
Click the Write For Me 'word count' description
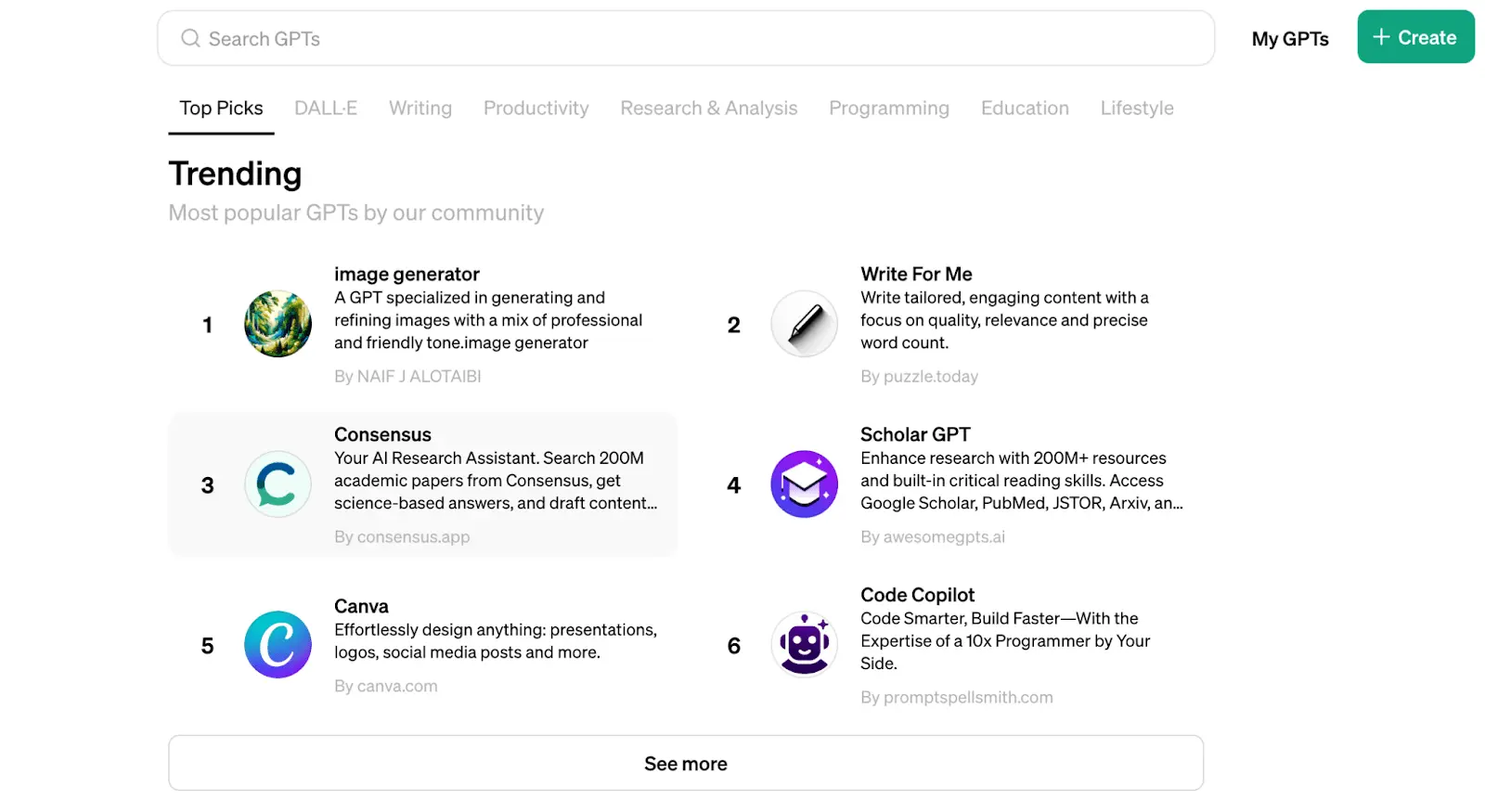[1004, 319]
